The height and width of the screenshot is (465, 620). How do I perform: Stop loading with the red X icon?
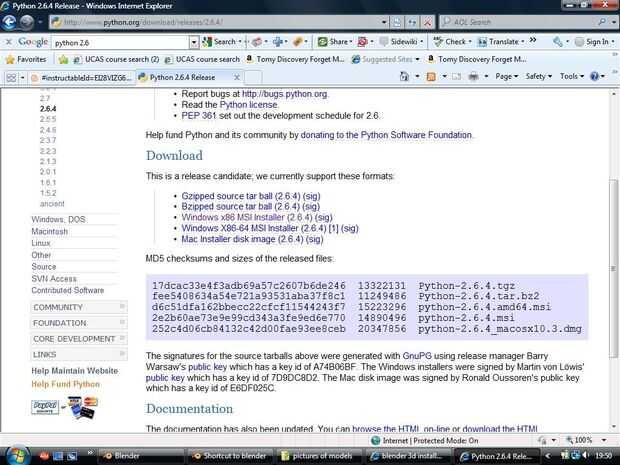(427, 22)
